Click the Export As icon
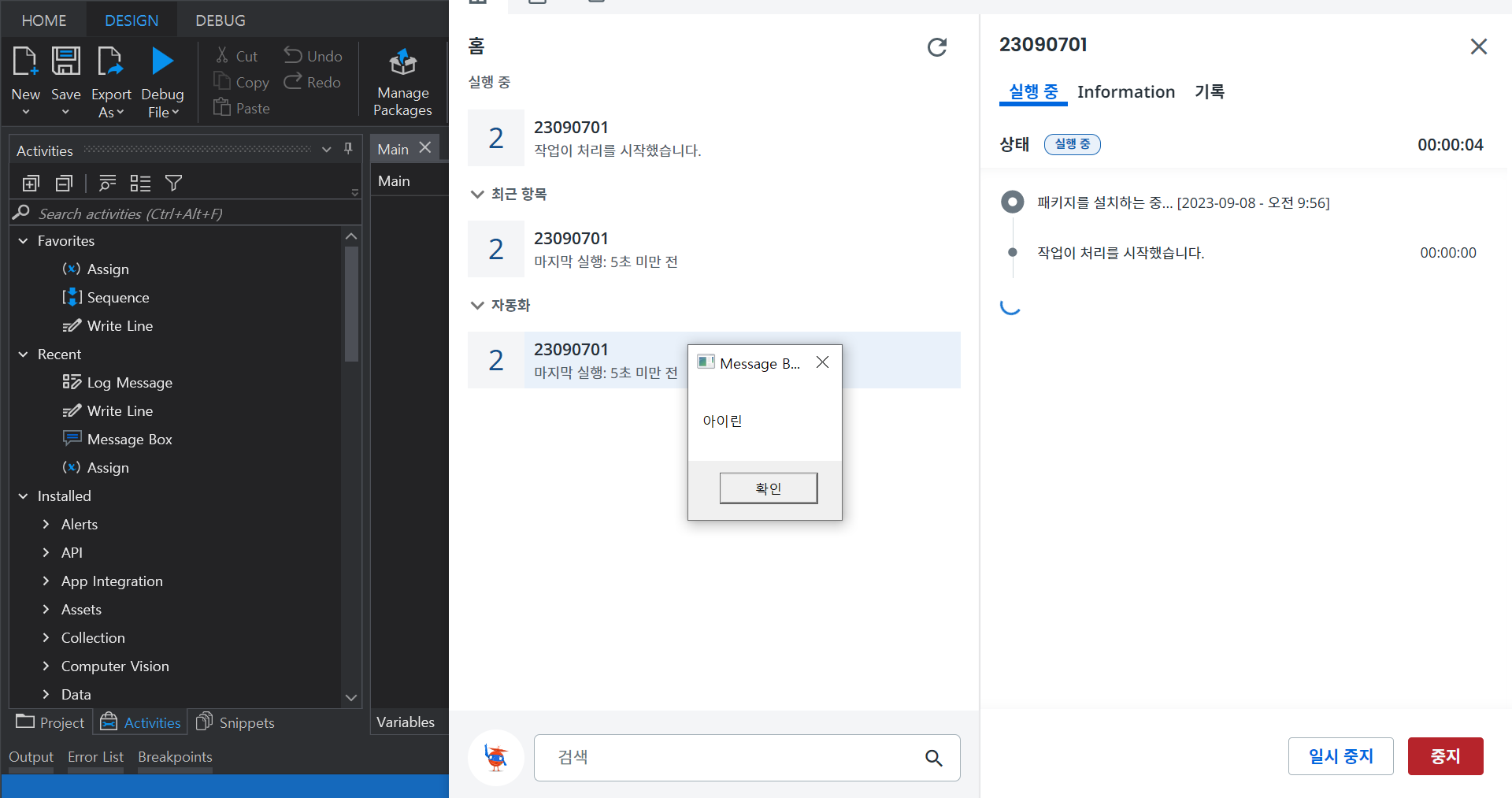This screenshot has width=1512, height=798. 110,61
